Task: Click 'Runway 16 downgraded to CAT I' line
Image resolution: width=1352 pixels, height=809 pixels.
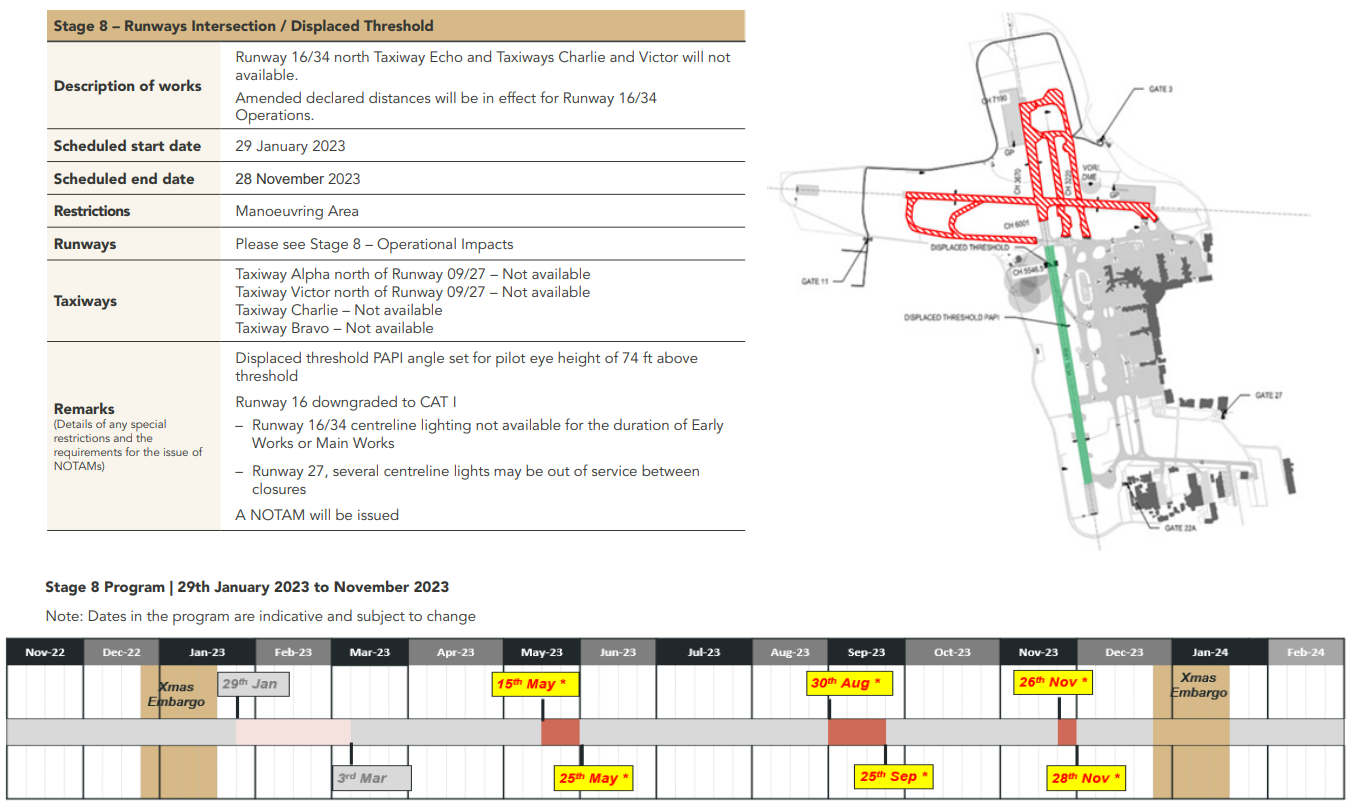Action: [346, 403]
